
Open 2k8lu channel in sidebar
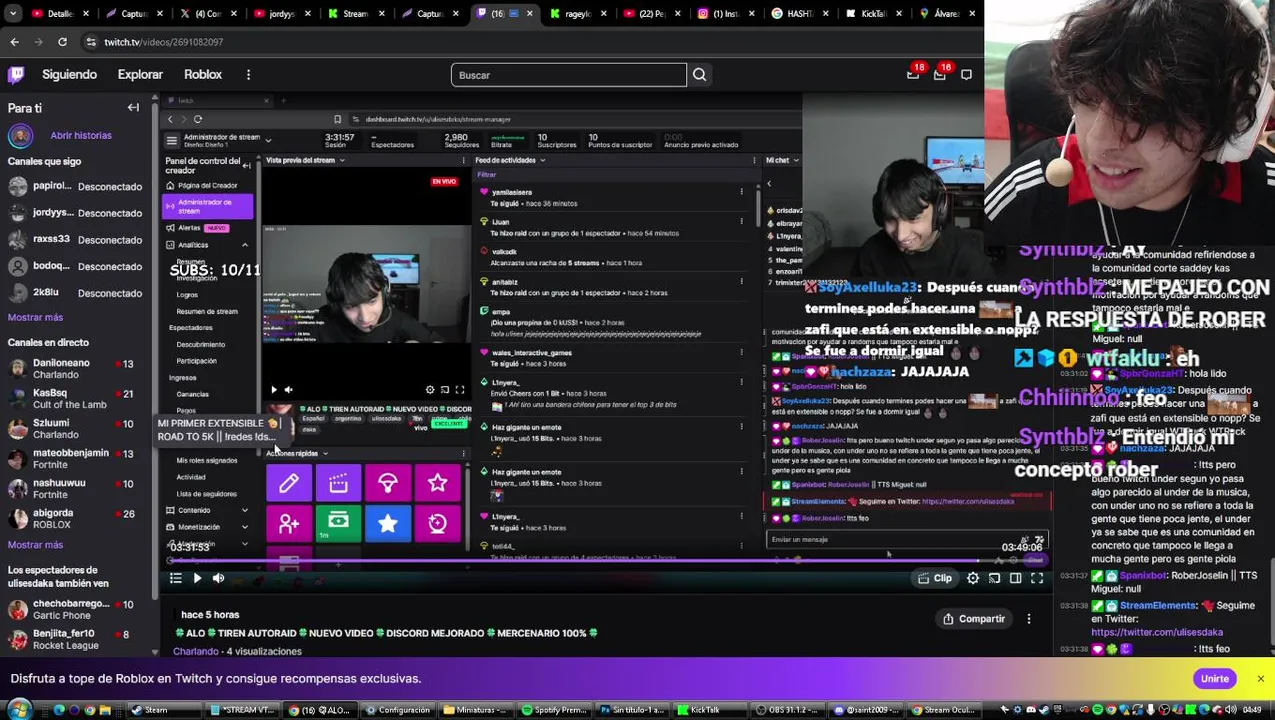point(75,293)
